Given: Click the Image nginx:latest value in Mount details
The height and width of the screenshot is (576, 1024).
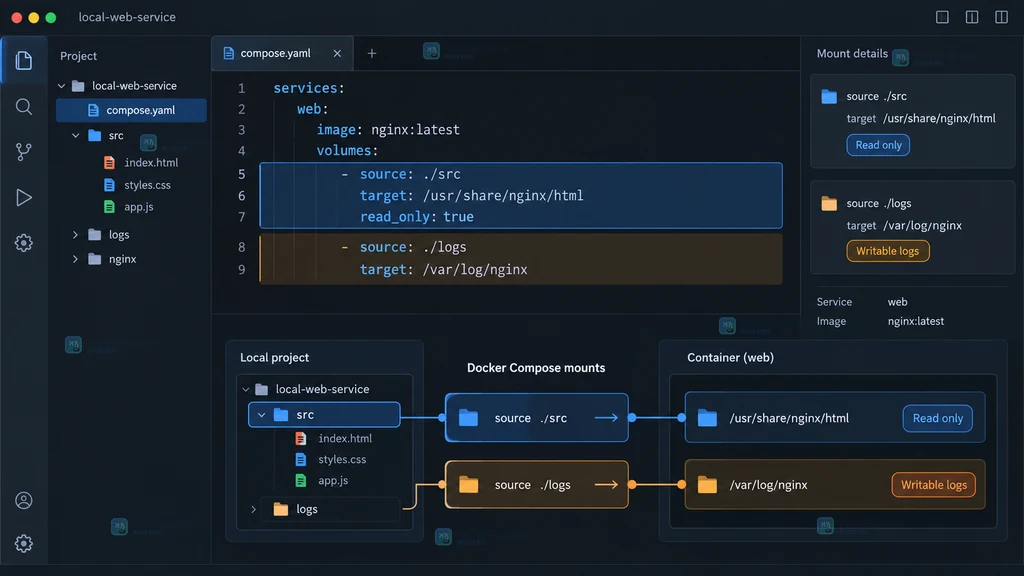Looking at the screenshot, I should [x=916, y=321].
